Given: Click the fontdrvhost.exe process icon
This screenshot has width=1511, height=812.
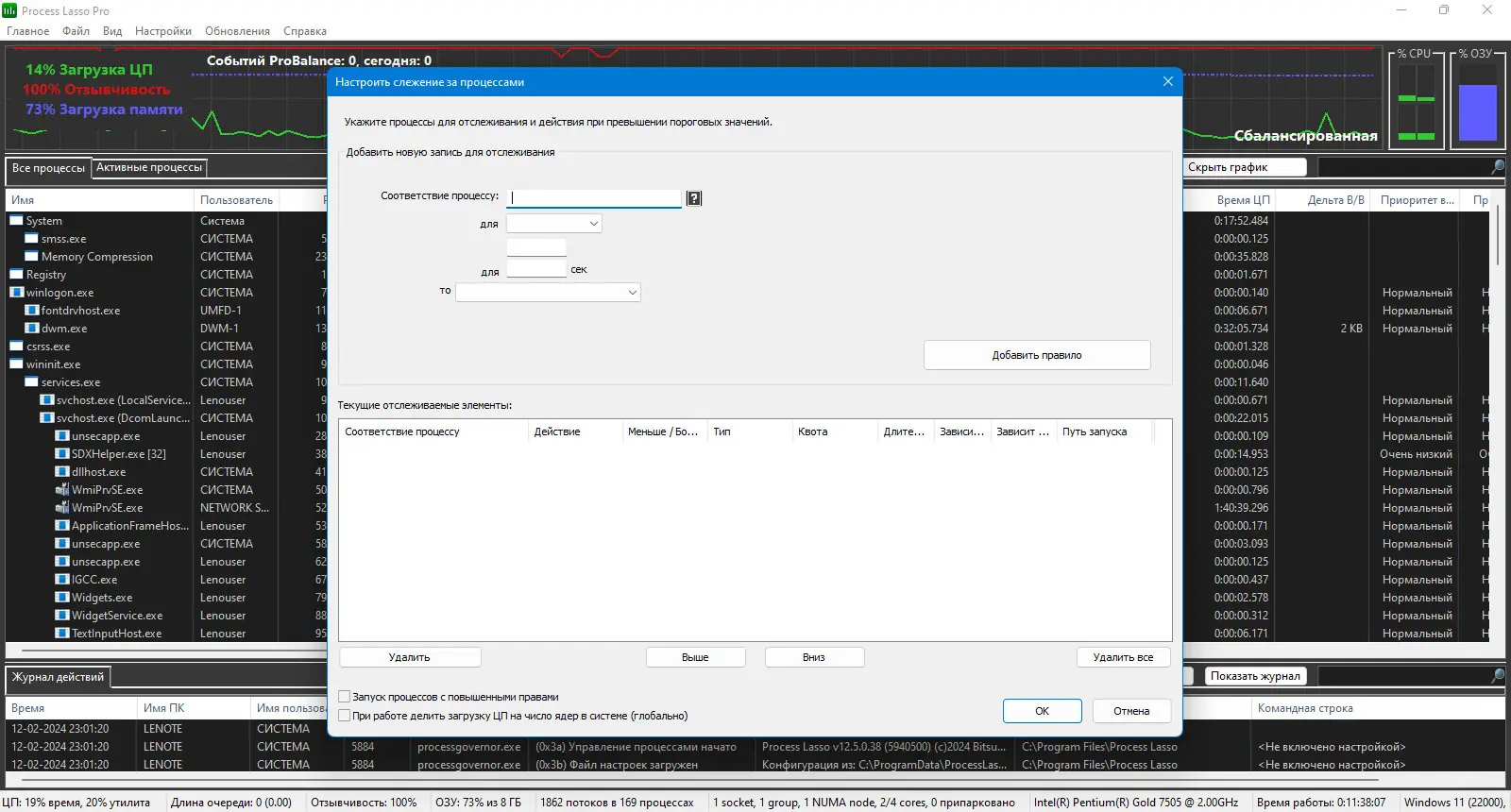Looking at the screenshot, I should coord(31,311).
